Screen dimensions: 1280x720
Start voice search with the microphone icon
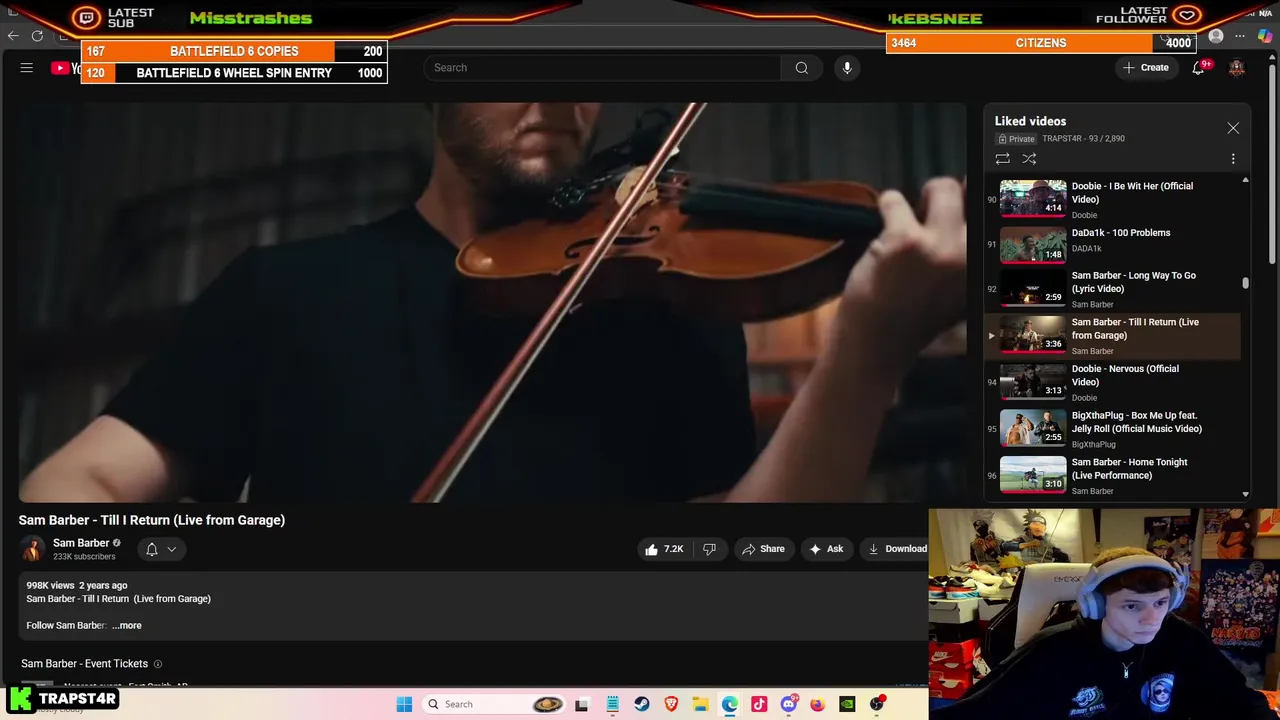coord(847,68)
